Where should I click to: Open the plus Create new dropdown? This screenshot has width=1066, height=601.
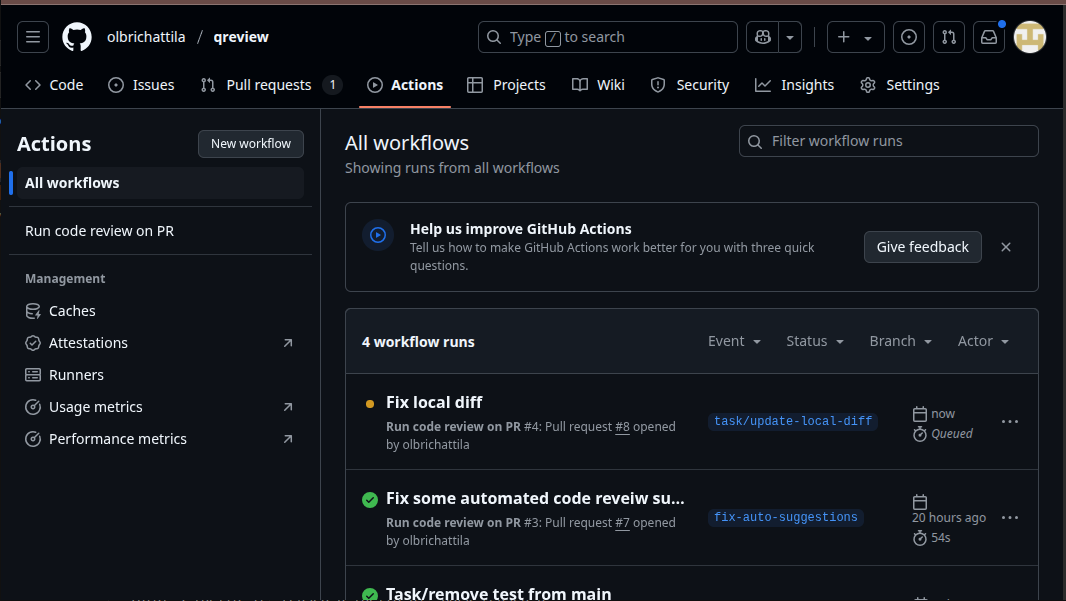point(855,37)
